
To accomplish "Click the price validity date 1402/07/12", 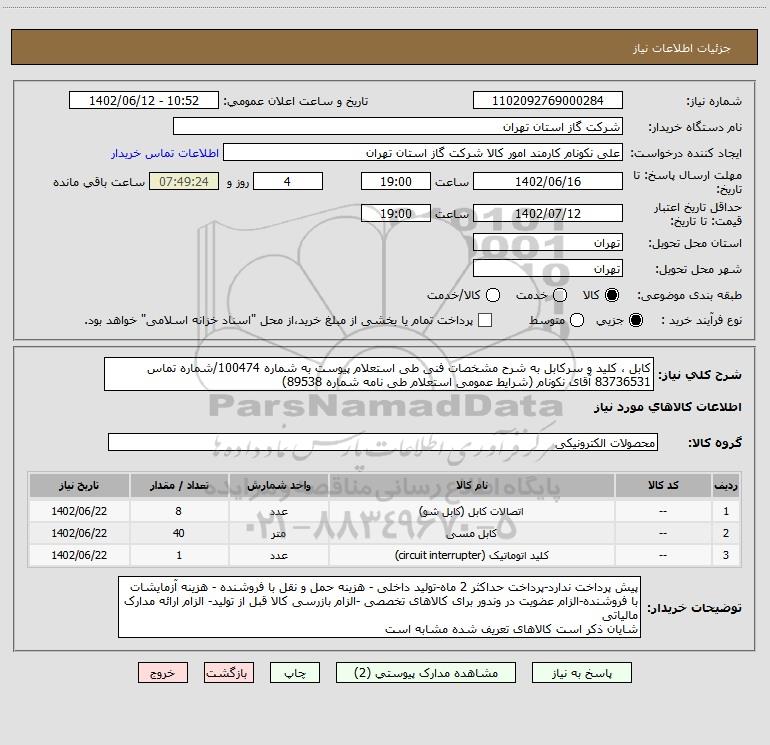I will pos(548,213).
